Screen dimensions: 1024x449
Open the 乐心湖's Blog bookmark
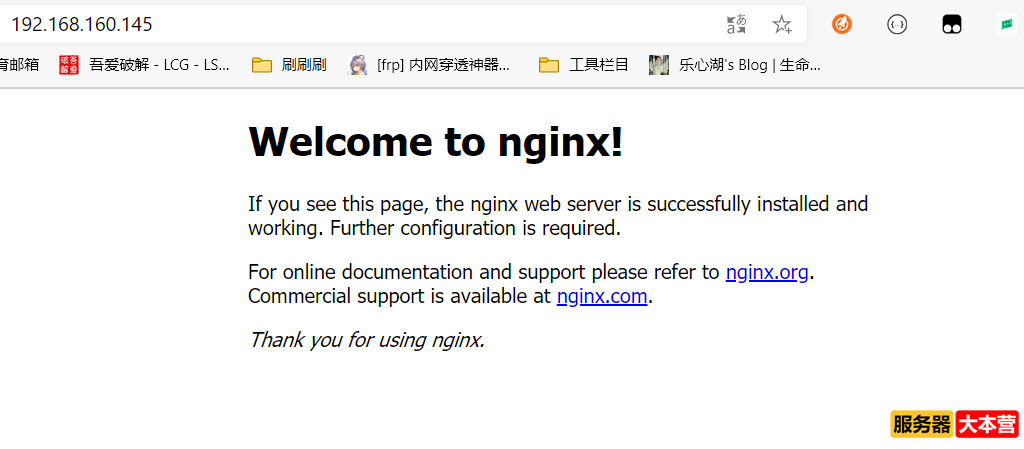[735, 65]
